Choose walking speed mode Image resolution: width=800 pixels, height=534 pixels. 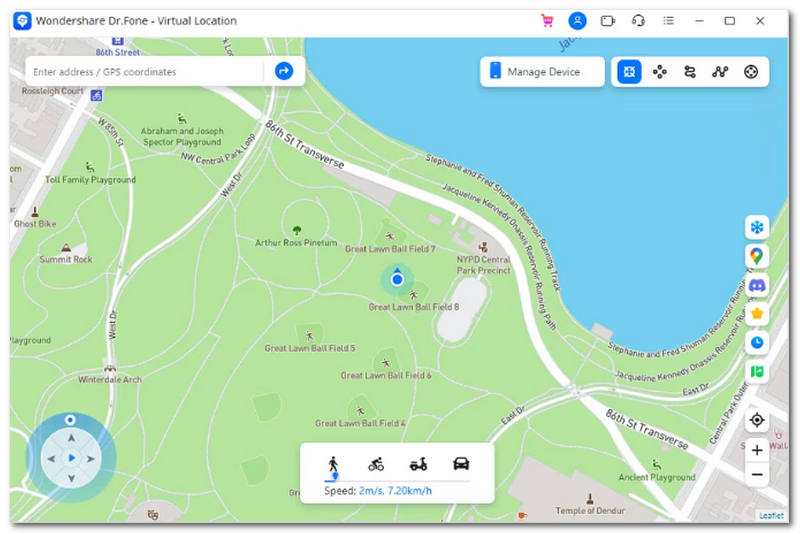coord(333,465)
